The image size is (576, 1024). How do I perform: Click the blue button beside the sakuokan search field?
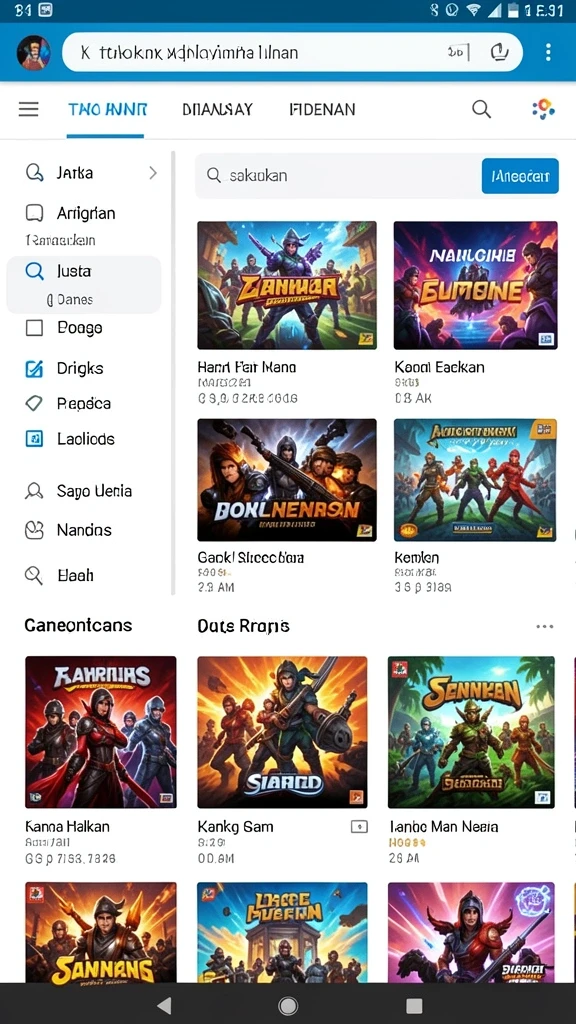coord(520,176)
